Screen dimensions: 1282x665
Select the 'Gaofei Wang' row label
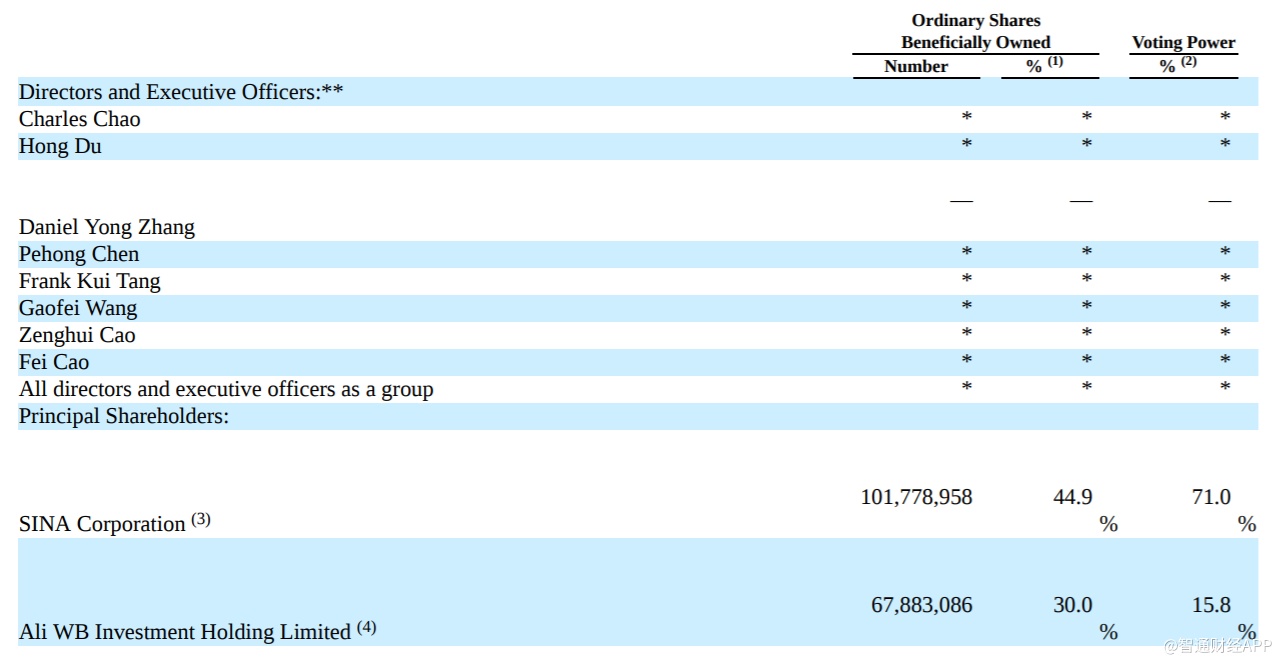point(78,308)
